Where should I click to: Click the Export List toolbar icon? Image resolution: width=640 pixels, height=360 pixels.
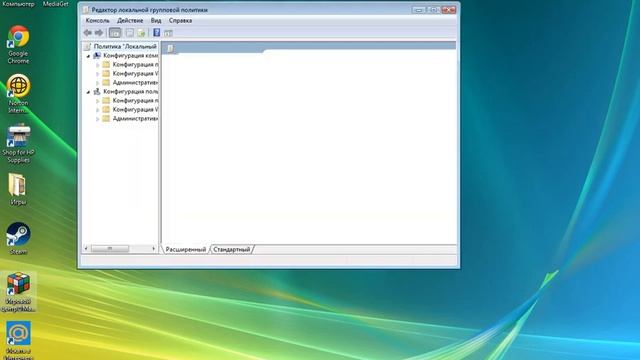pos(141,33)
